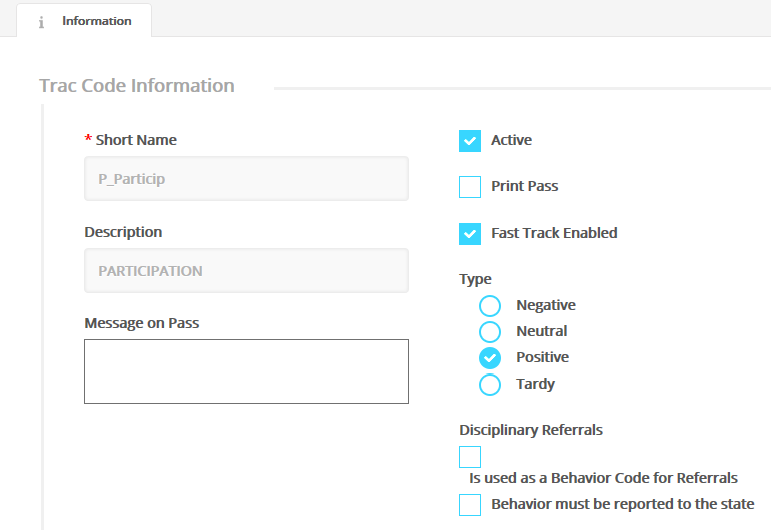Select the Positive type radio button
Image resolution: width=771 pixels, height=530 pixels.
[490, 358]
